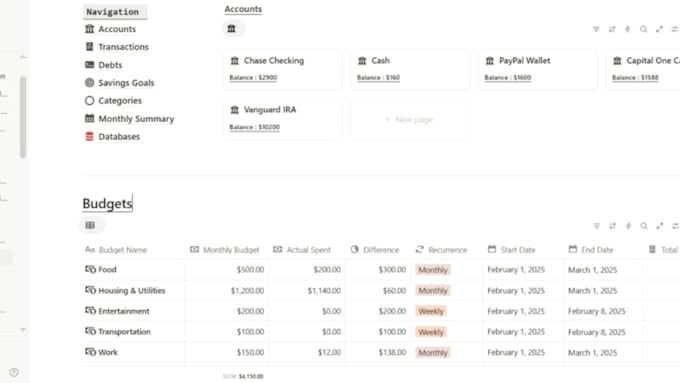Open the Transportation budget row
Screen dimensions: 680x383
[124, 332]
